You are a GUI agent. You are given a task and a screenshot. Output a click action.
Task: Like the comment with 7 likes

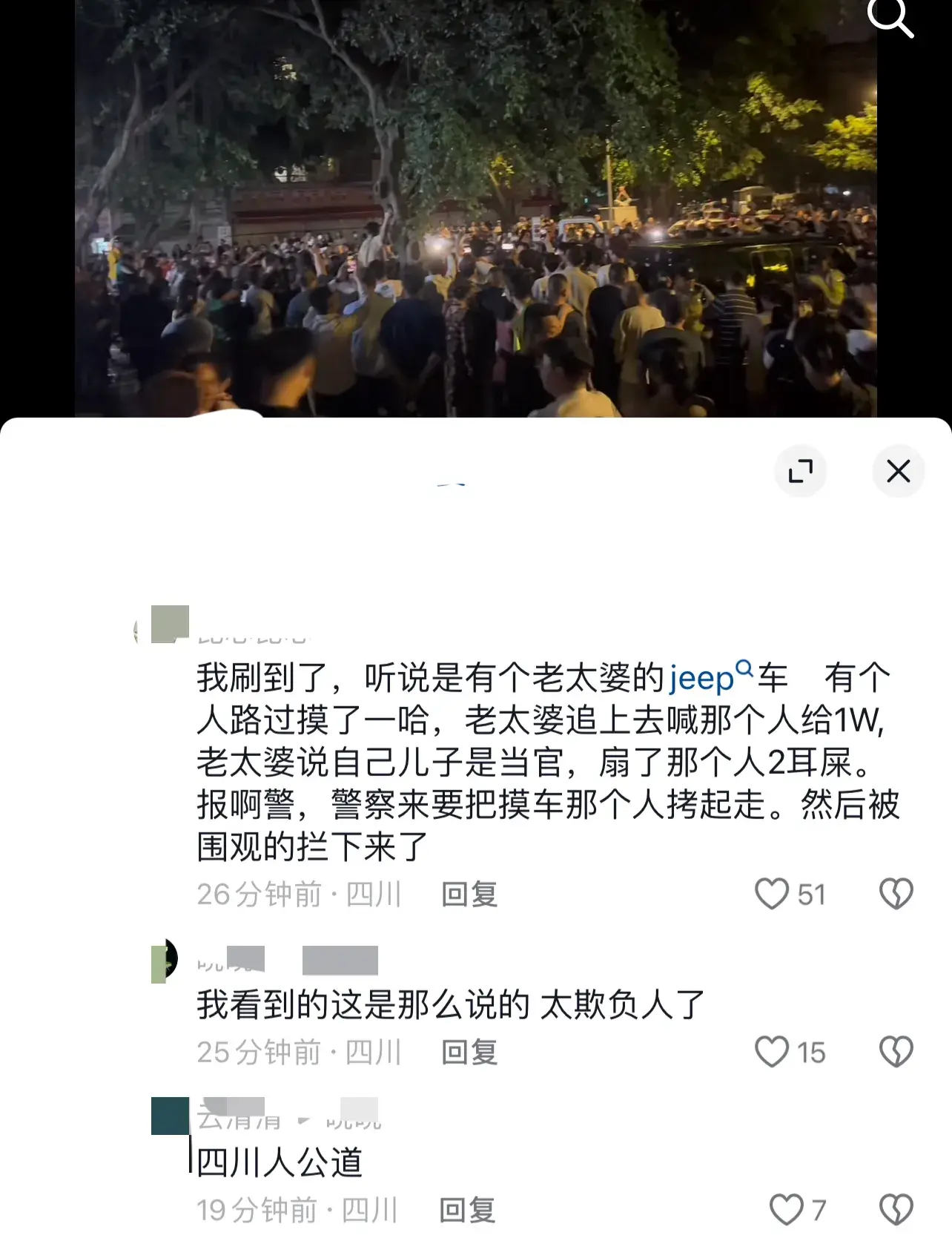[786, 1210]
